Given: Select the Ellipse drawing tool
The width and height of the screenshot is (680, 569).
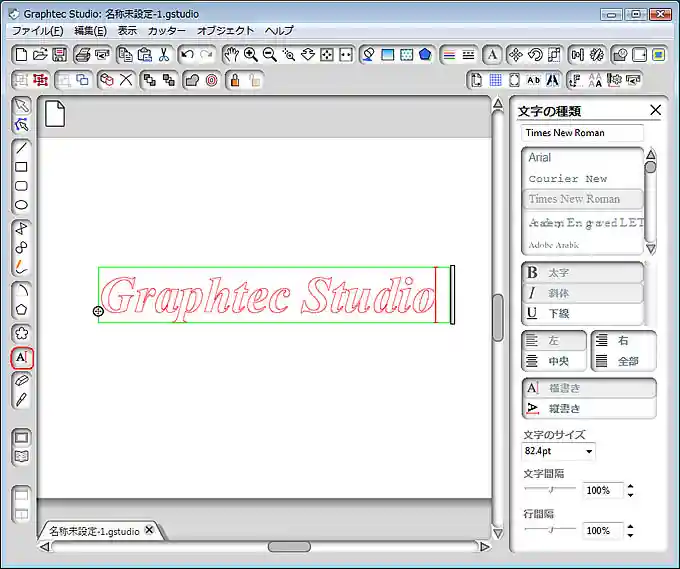Looking at the screenshot, I should pyautogui.click(x=21, y=205).
